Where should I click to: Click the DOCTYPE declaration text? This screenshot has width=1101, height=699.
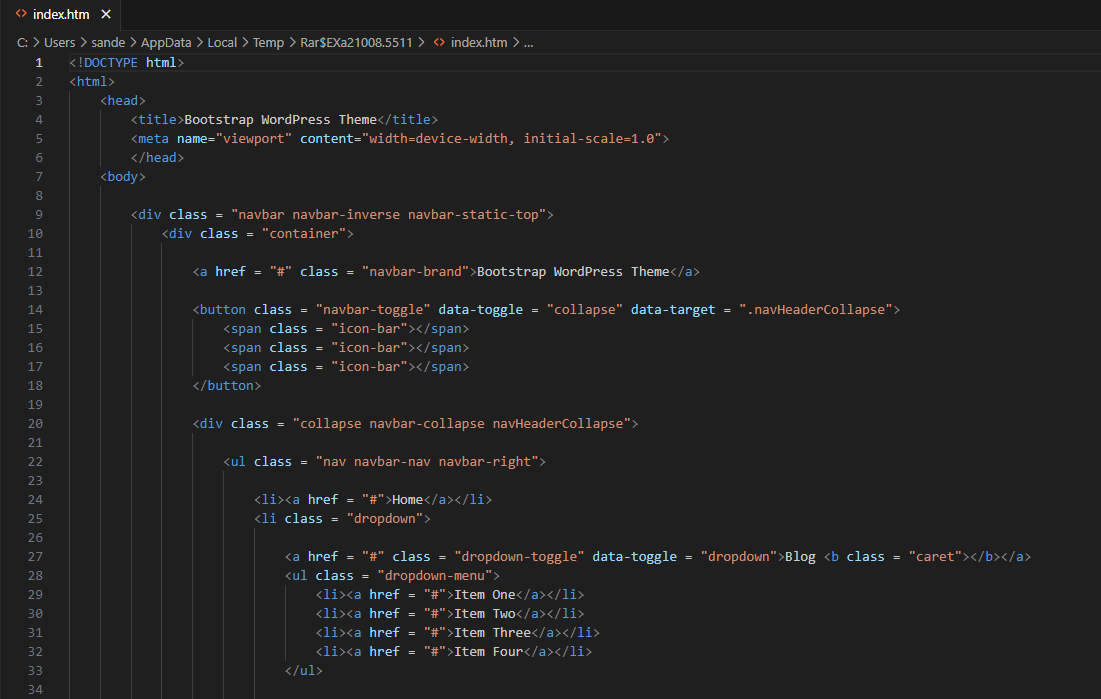click(126, 63)
